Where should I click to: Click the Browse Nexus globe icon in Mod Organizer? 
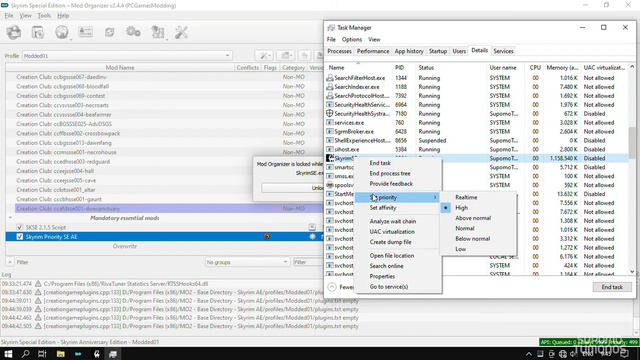pos(62,32)
